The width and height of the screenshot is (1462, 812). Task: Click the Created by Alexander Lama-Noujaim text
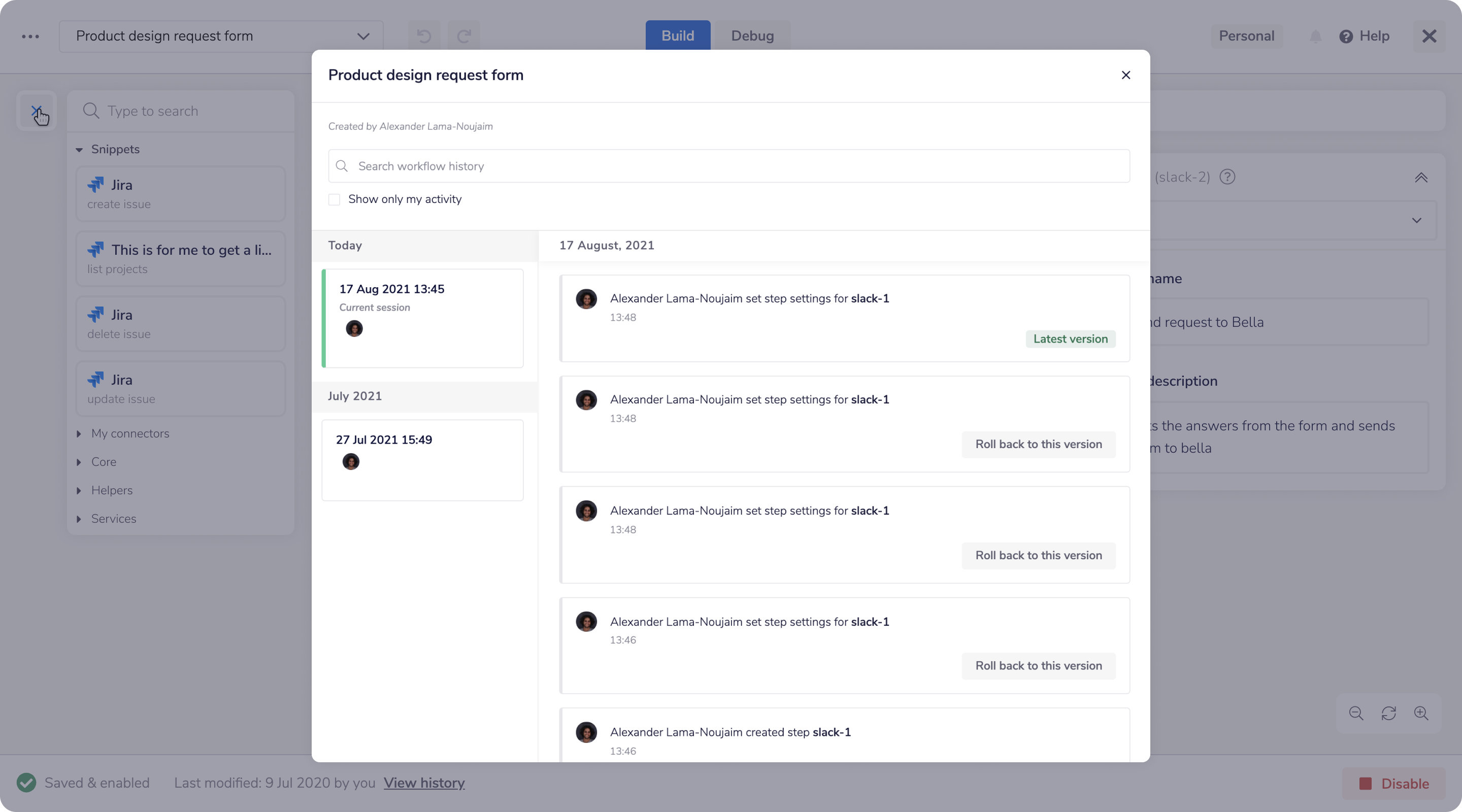(x=410, y=126)
